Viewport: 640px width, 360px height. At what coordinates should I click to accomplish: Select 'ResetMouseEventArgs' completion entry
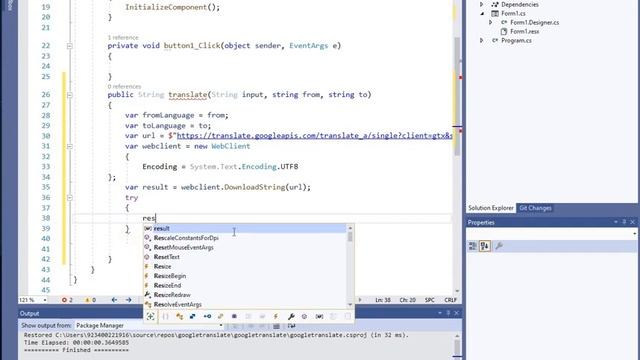click(x=244, y=247)
